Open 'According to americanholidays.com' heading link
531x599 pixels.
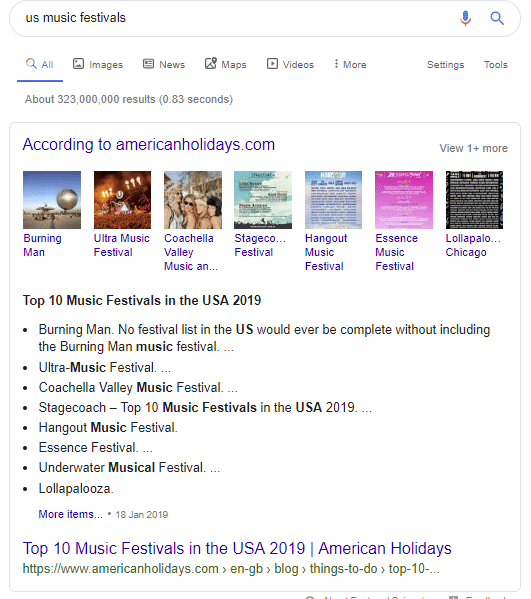(x=149, y=144)
